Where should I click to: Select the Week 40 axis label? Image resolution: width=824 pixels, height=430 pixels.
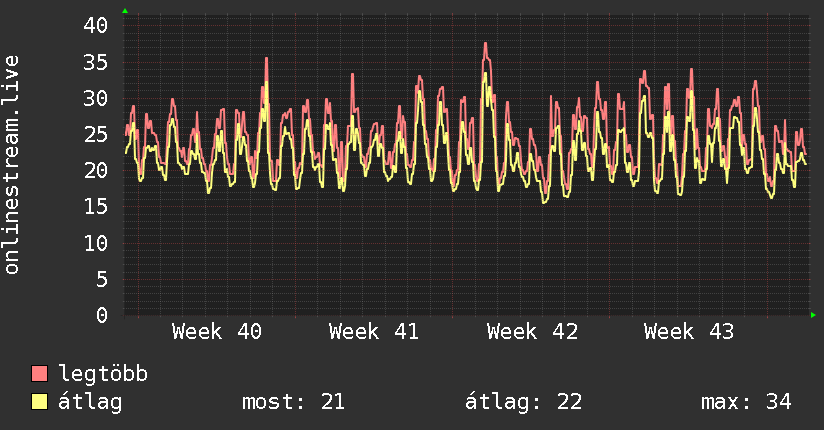point(217,332)
